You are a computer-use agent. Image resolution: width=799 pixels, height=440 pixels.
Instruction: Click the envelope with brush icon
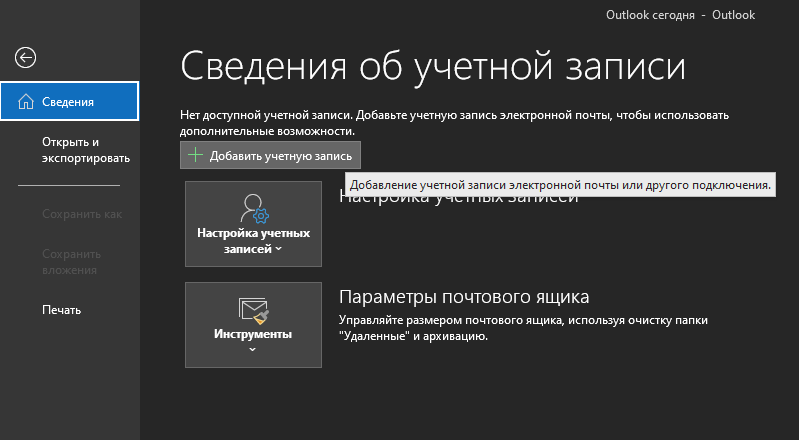(253, 310)
